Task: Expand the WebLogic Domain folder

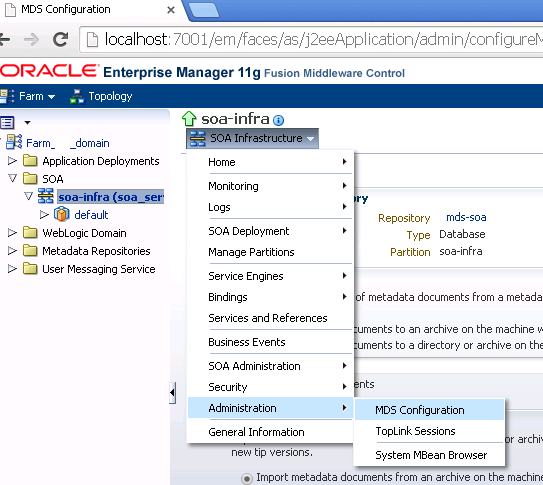Action: pyautogui.click(x=12, y=233)
